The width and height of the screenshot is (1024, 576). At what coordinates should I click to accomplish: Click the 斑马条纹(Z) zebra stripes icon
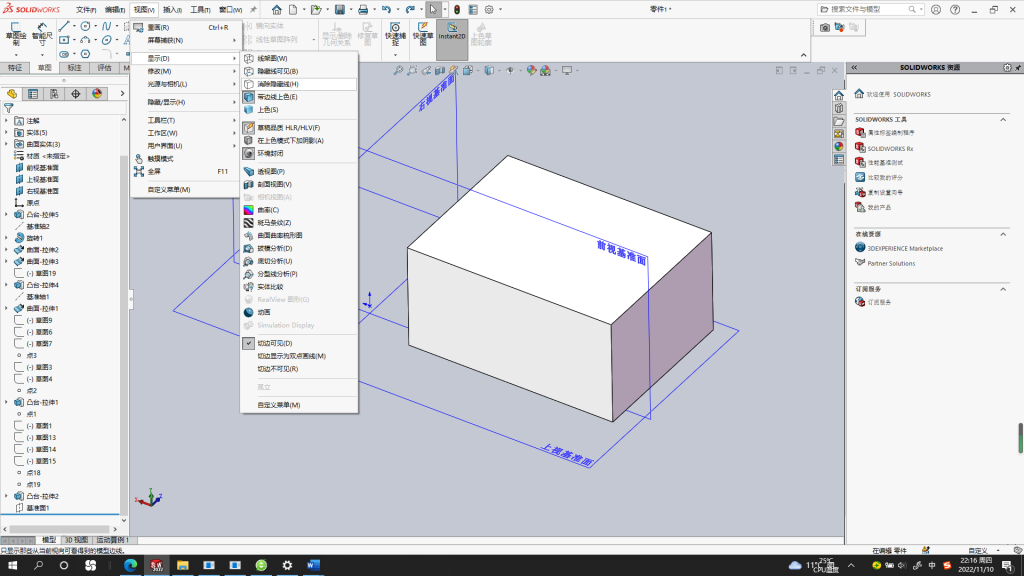tap(249, 223)
